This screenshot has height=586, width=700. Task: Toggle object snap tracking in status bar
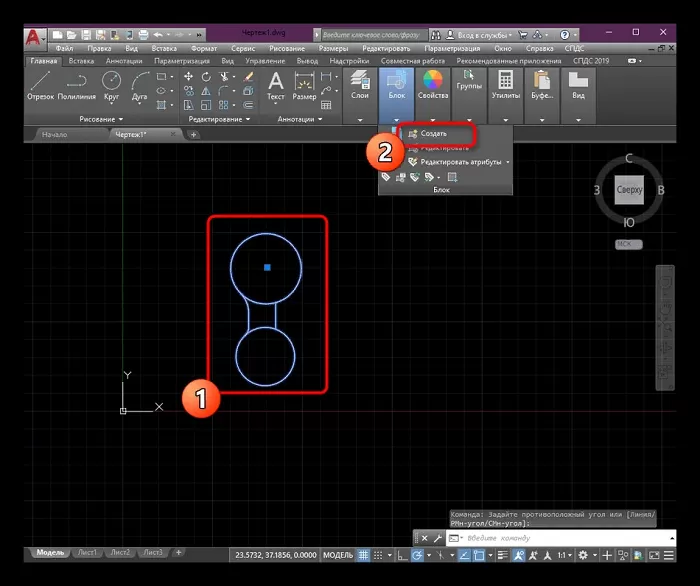pos(464,555)
